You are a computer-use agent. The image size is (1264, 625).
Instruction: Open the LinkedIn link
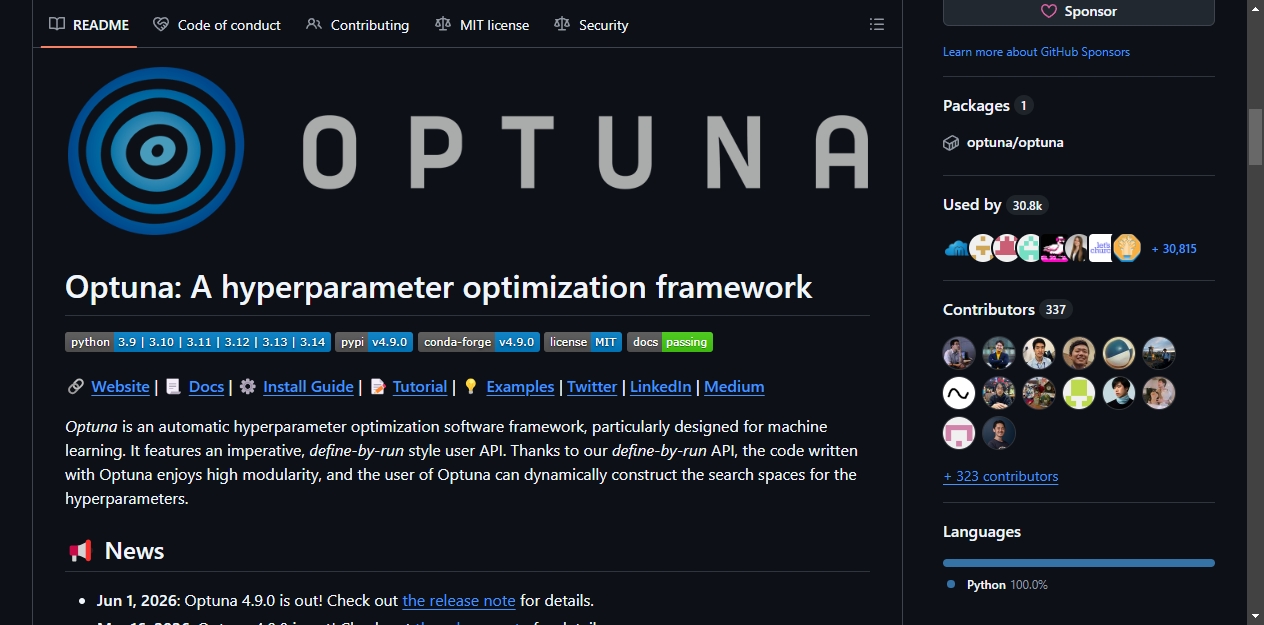pyautogui.click(x=660, y=387)
